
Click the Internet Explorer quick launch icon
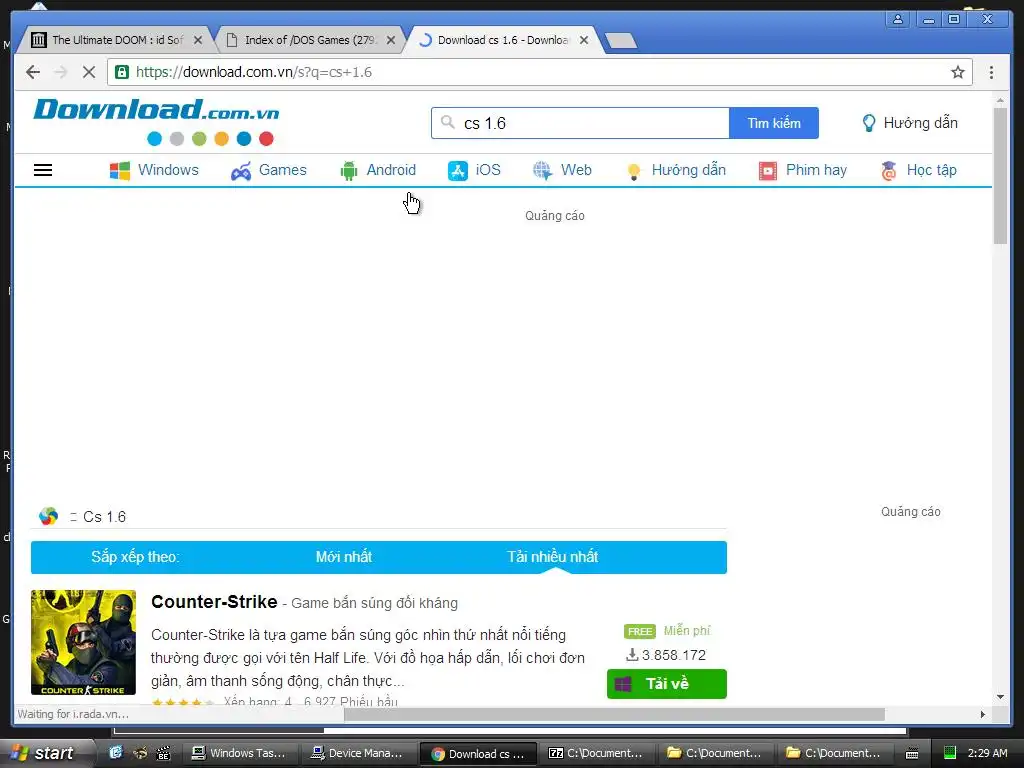click(116, 753)
